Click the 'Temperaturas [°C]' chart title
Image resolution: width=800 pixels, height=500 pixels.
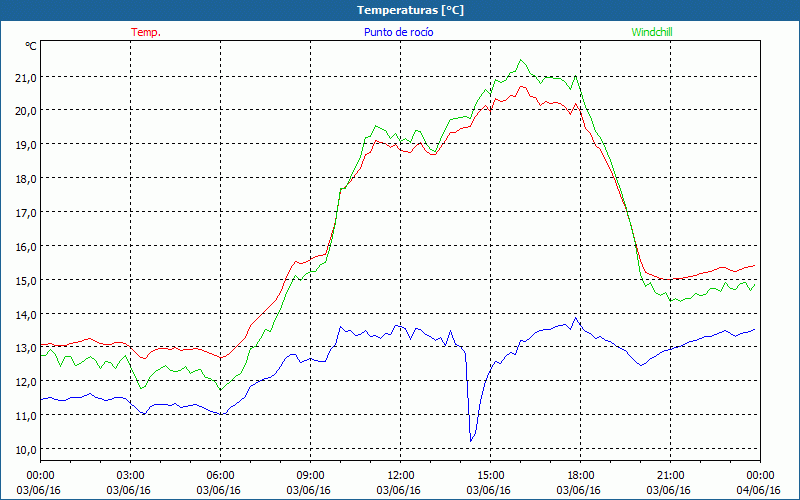[x=410, y=10]
